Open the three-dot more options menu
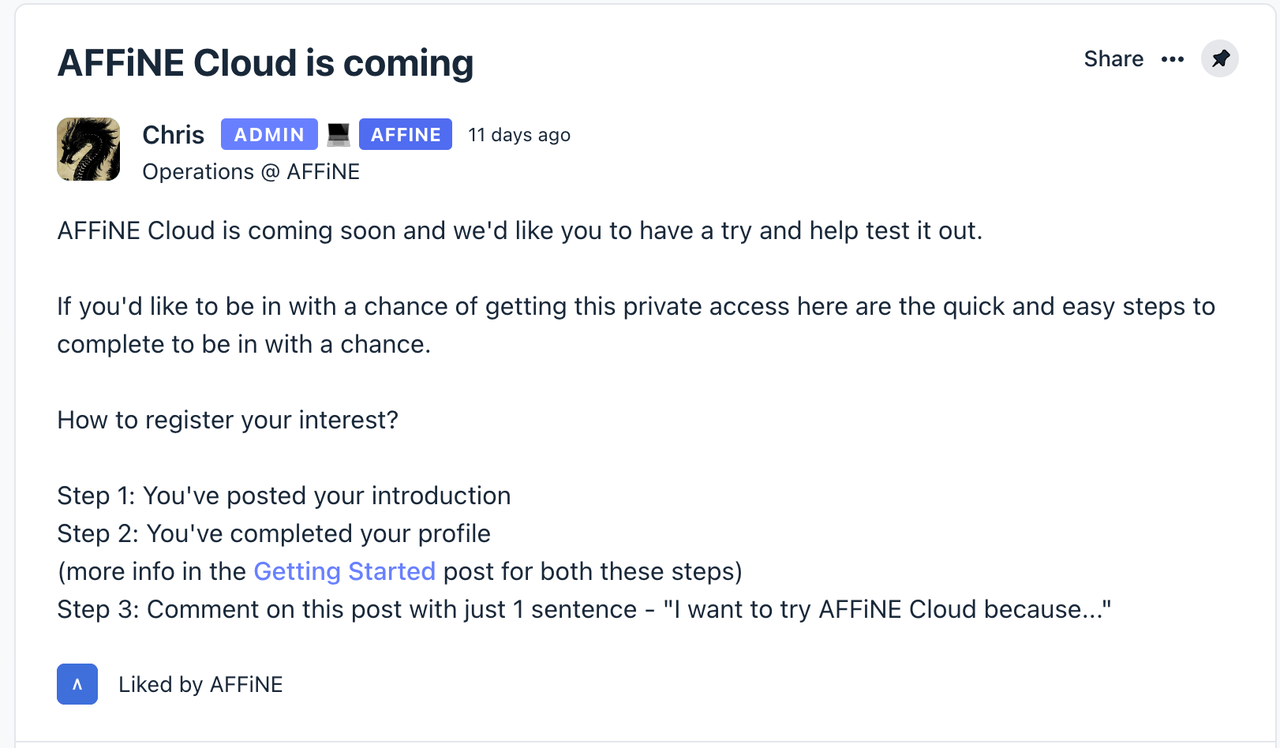Screen dimensions: 1280x748 (1172, 59)
